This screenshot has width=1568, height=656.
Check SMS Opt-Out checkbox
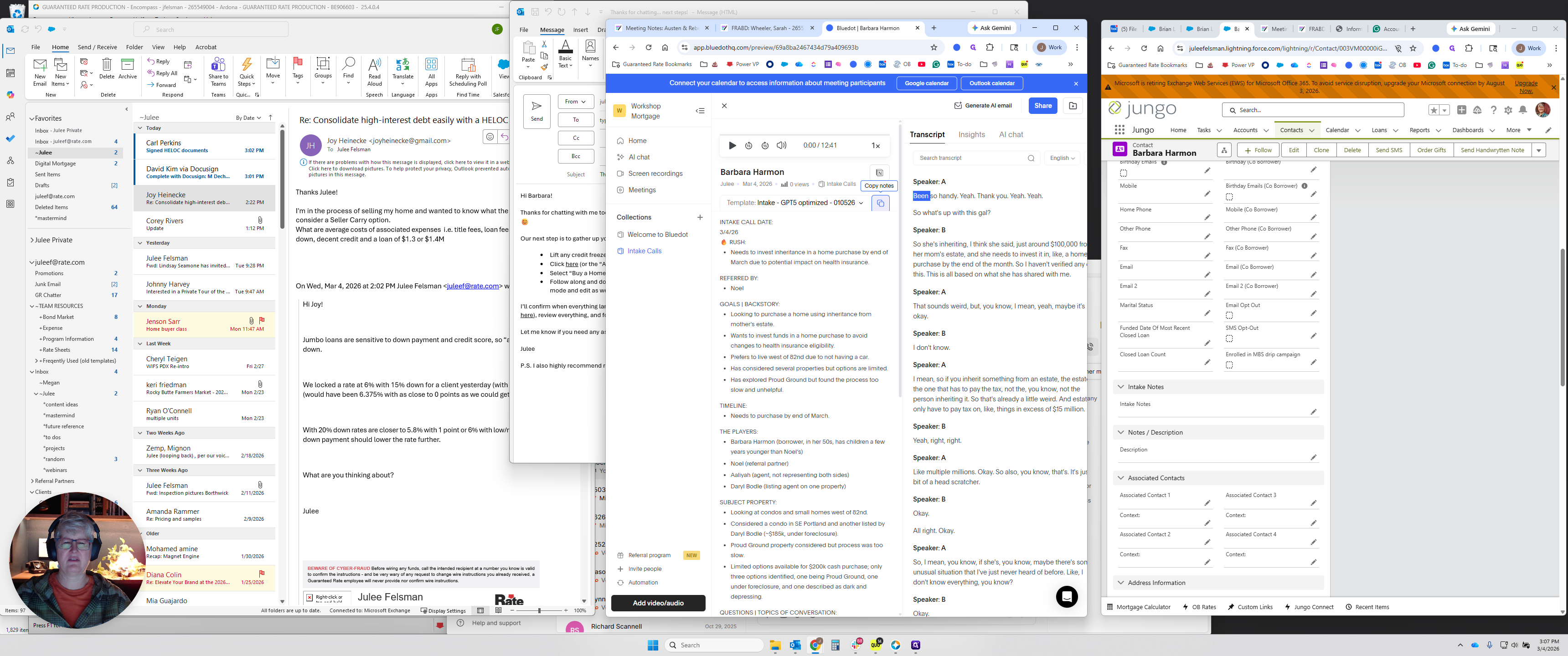(x=1229, y=338)
